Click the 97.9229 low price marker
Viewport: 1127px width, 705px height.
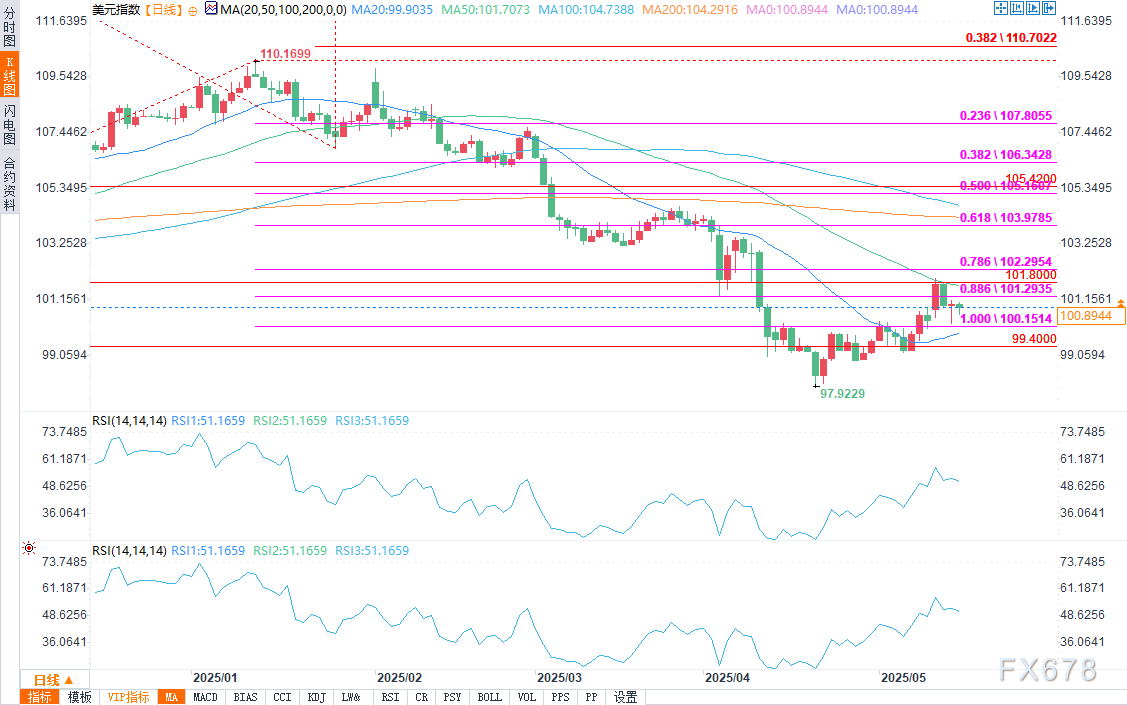842,394
